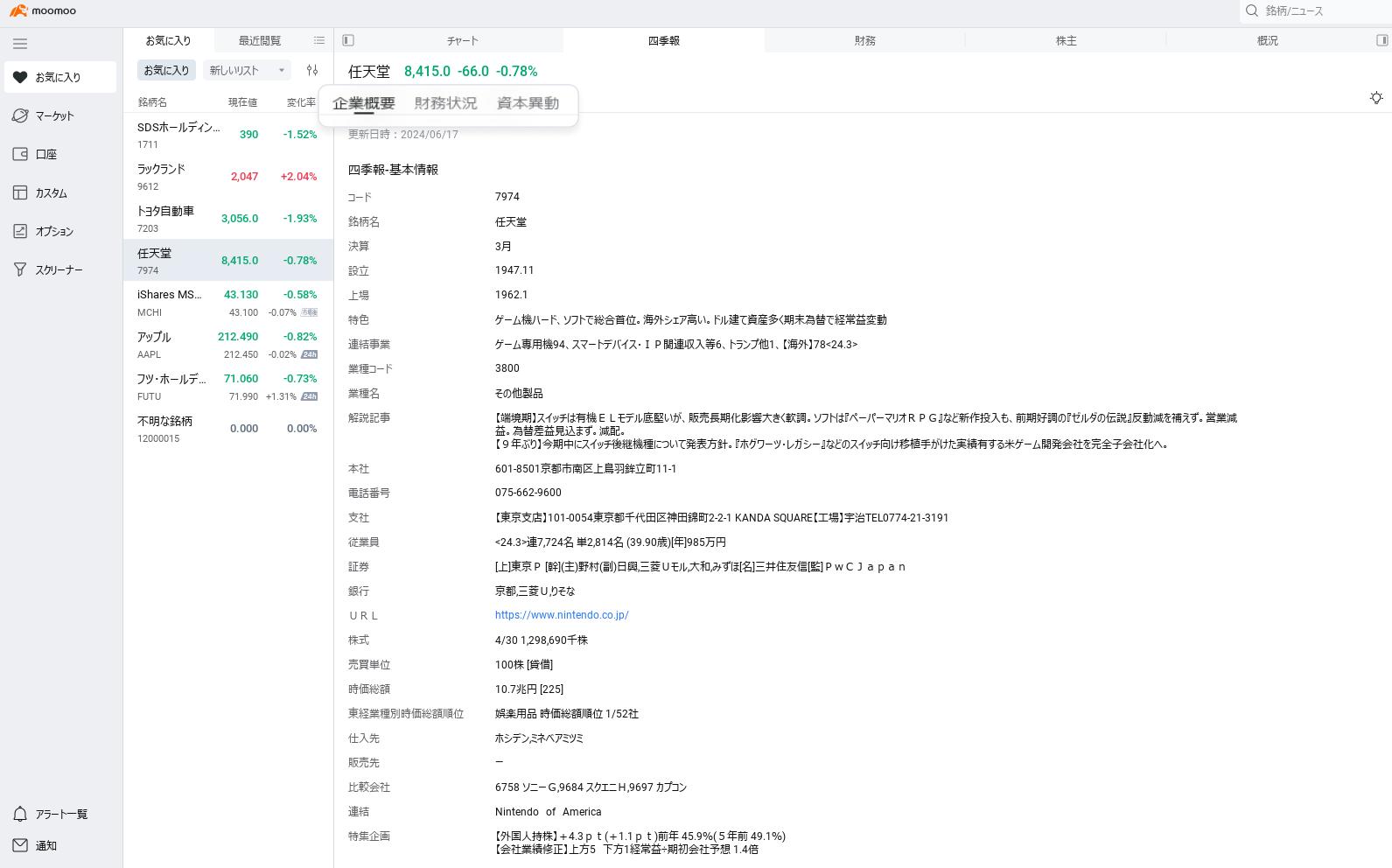Select アップル AAPL row
The image size is (1392, 868).
tap(228, 344)
